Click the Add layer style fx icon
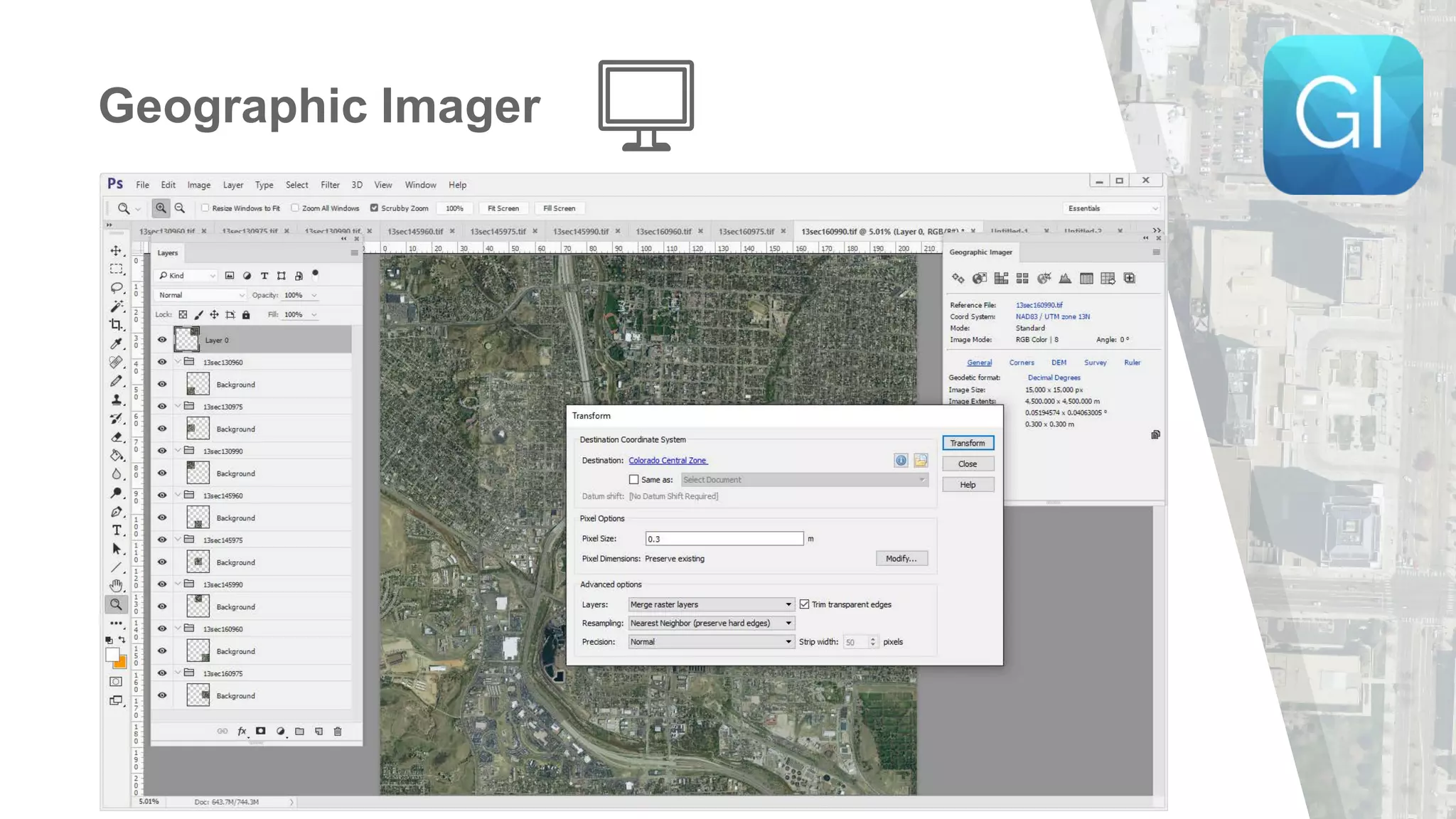 pos(242,731)
